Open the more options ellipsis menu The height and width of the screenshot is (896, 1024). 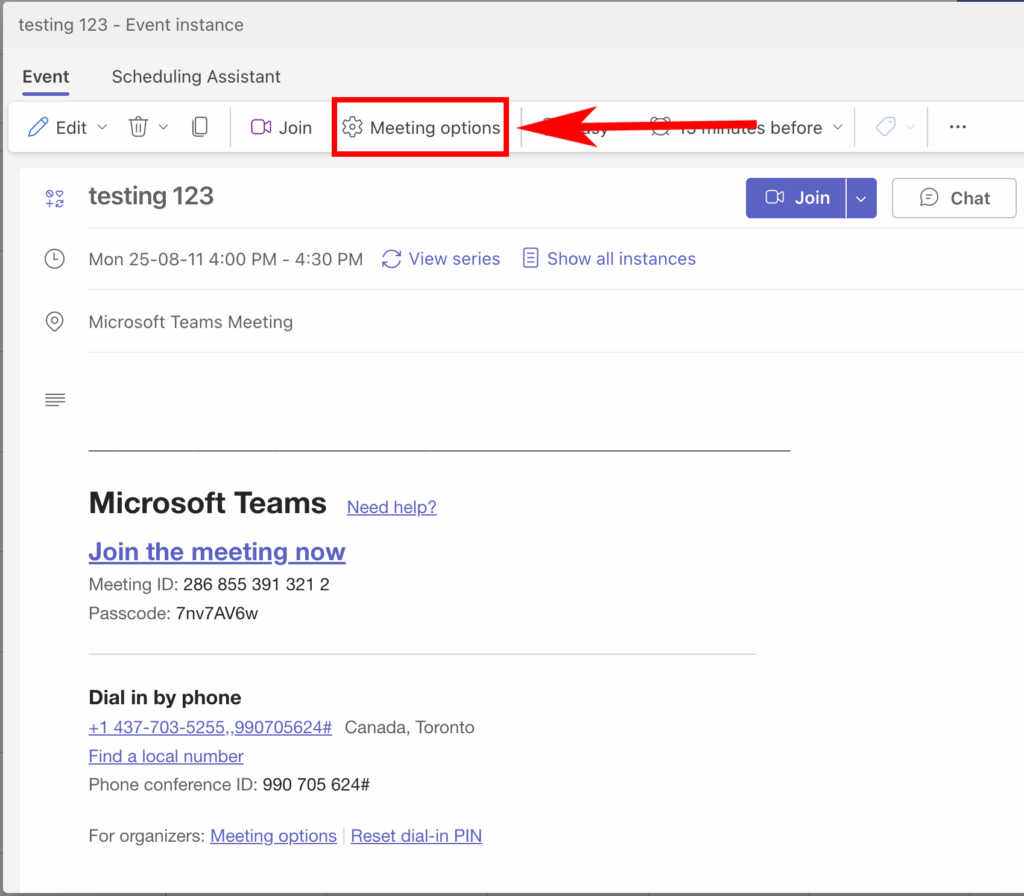(x=957, y=127)
